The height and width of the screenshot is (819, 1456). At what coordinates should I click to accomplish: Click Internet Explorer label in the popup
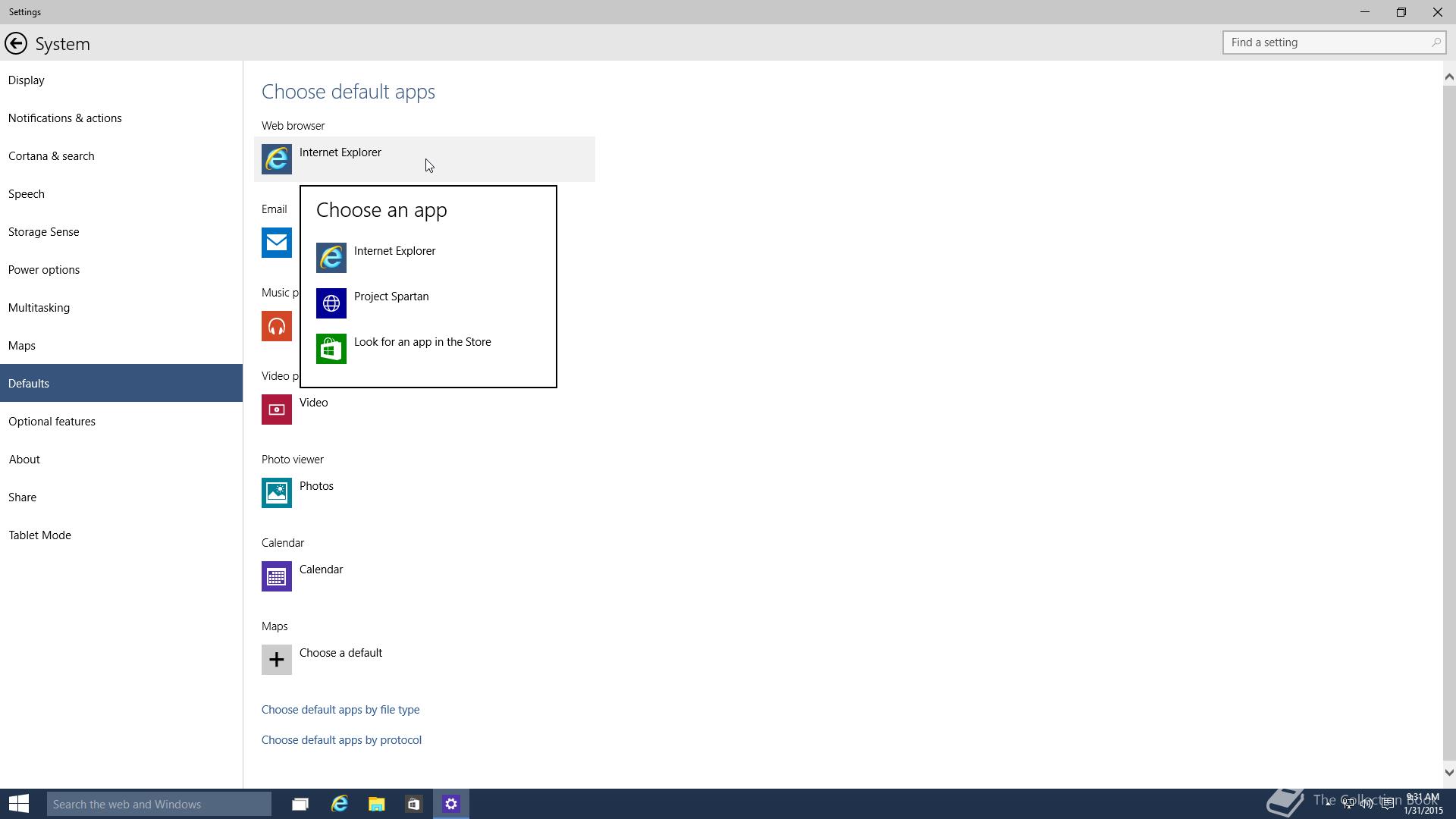click(x=395, y=251)
